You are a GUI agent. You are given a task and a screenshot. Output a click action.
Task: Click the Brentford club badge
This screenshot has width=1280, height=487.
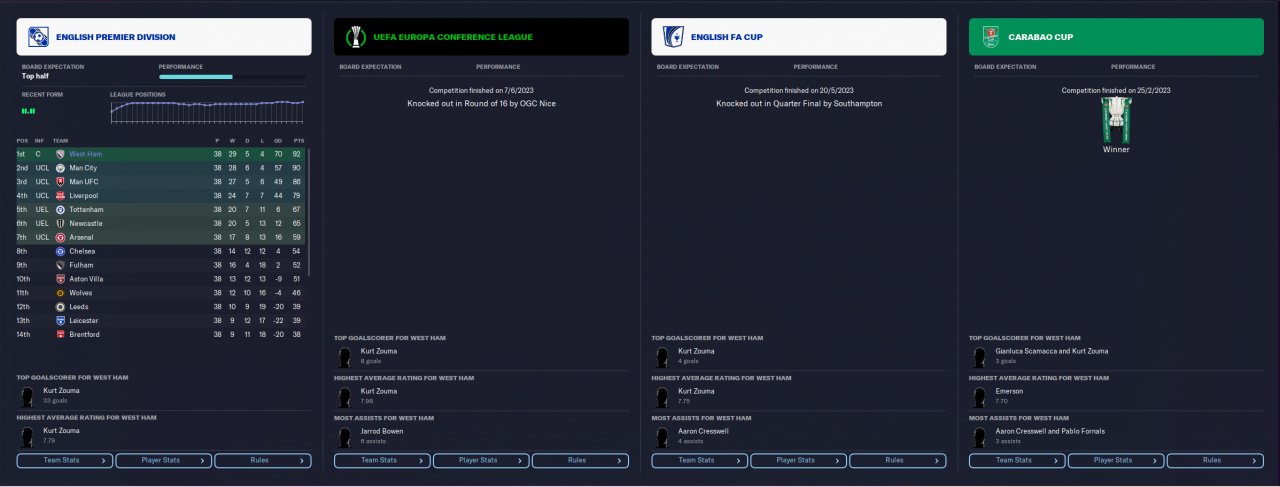coord(60,334)
